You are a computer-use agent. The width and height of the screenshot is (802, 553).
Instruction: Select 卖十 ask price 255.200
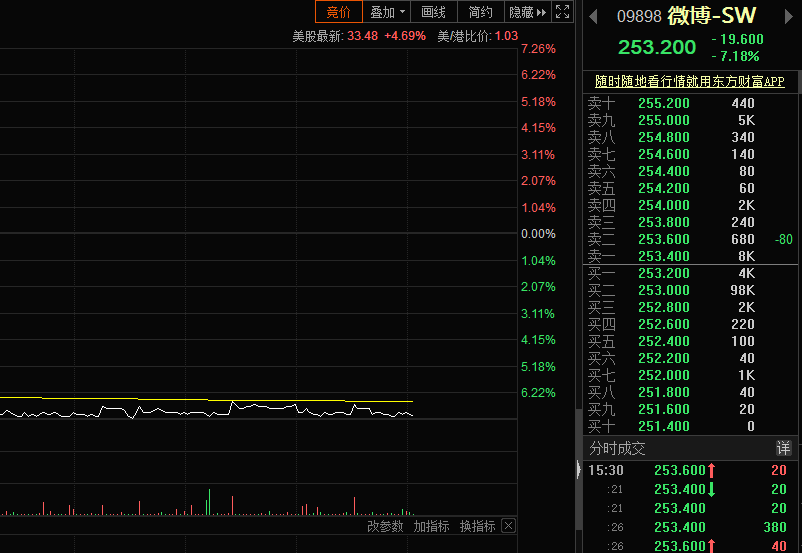(664, 103)
